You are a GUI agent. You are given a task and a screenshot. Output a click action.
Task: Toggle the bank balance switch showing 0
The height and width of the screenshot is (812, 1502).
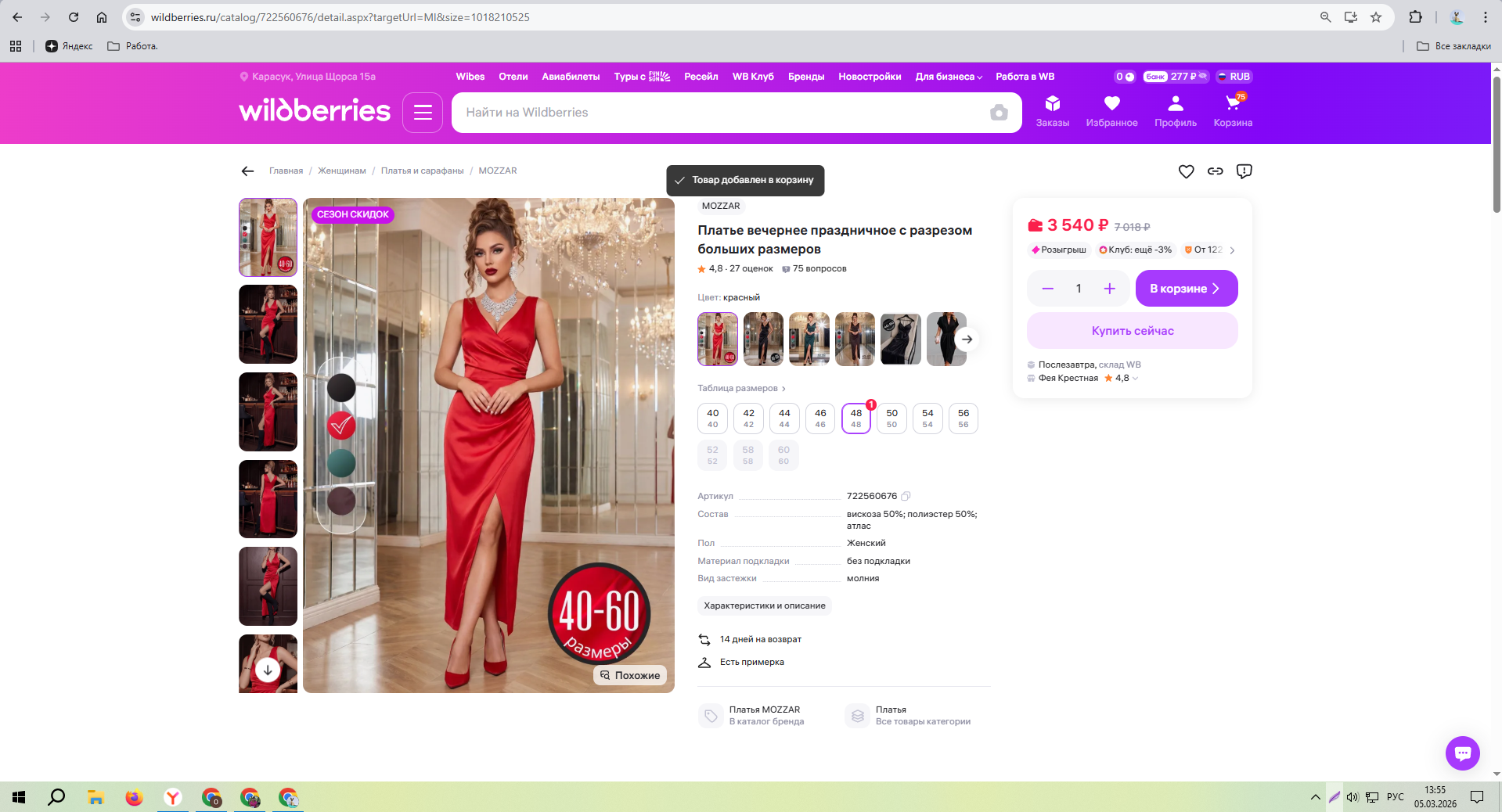[x=1125, y=77]
